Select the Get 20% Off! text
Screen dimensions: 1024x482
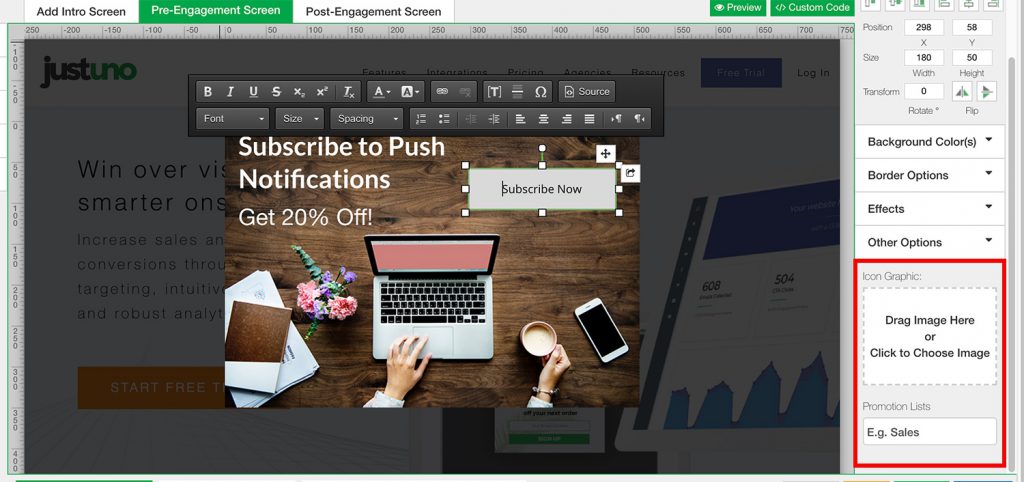306,217
